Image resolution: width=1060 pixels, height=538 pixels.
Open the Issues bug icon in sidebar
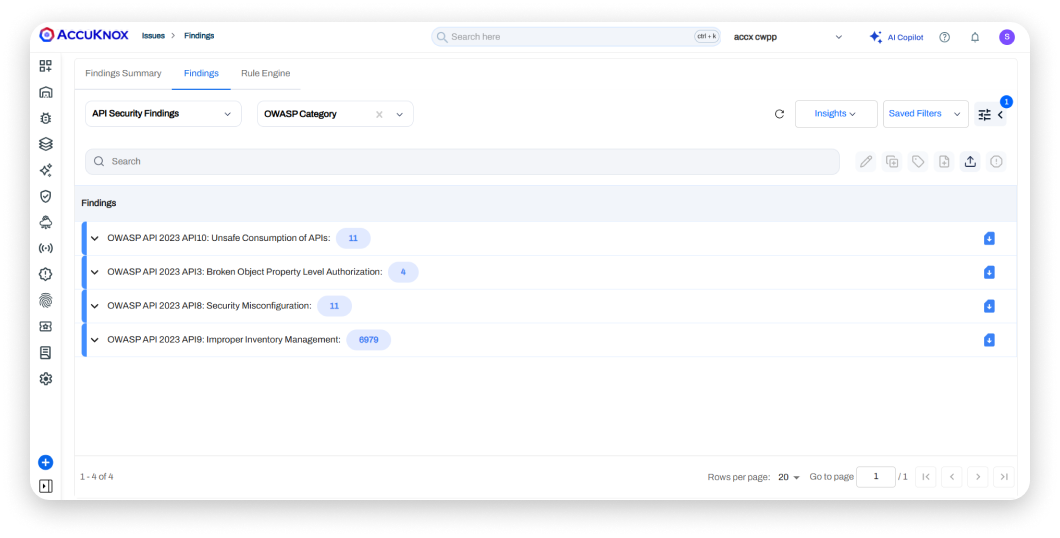point(45,118)
